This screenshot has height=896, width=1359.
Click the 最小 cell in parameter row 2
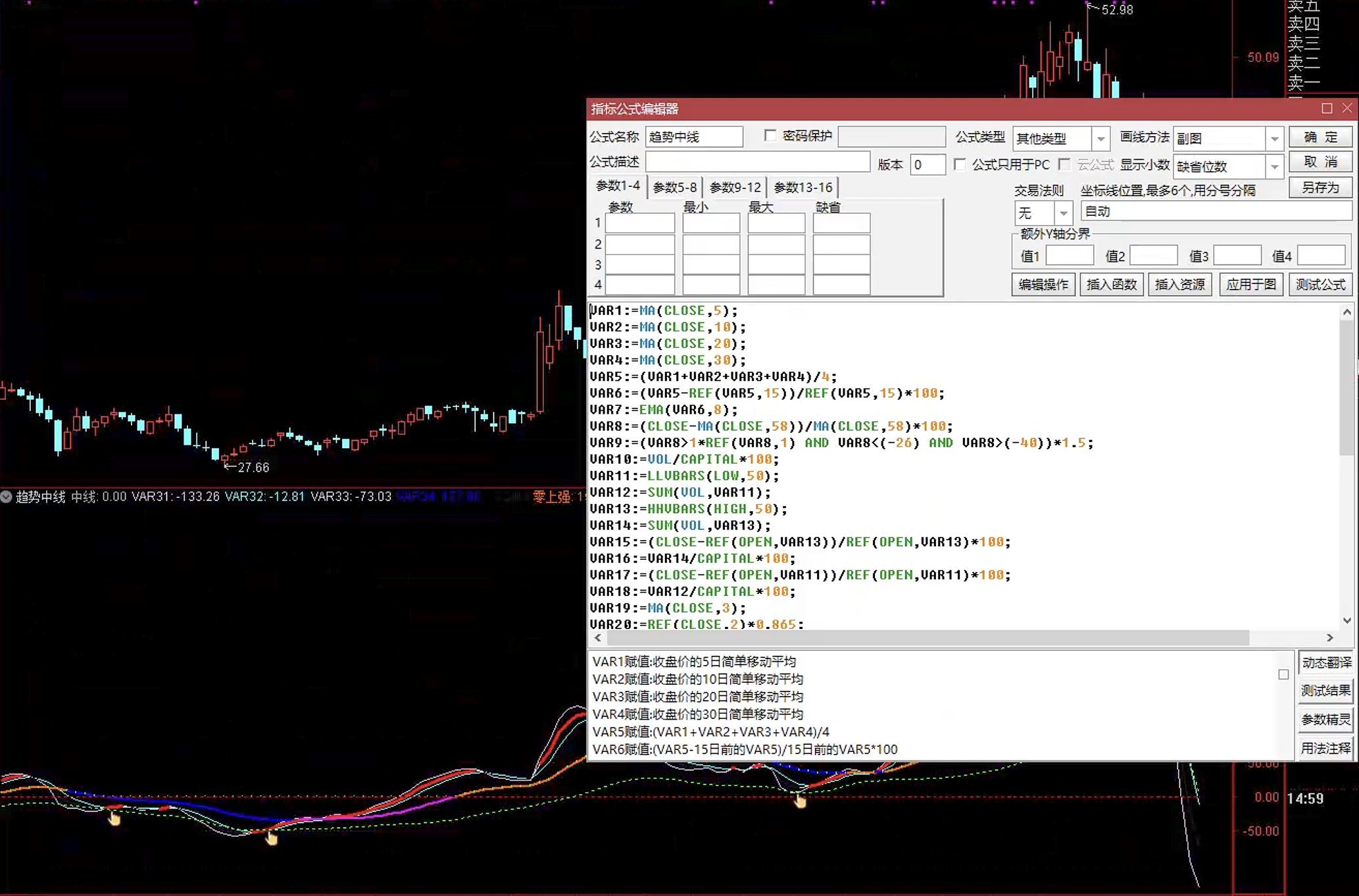711,244
